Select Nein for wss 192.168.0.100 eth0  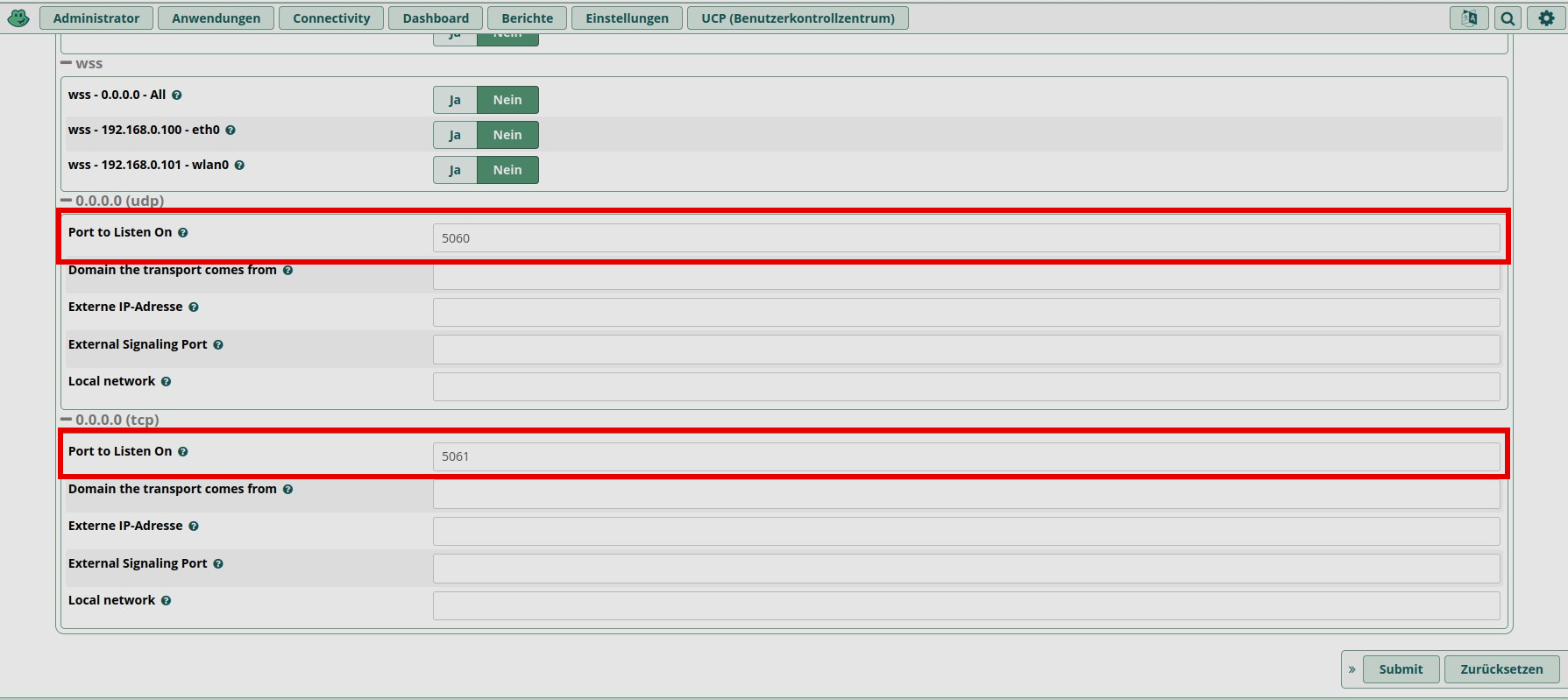pyautogui.click(x=507, y=135)
